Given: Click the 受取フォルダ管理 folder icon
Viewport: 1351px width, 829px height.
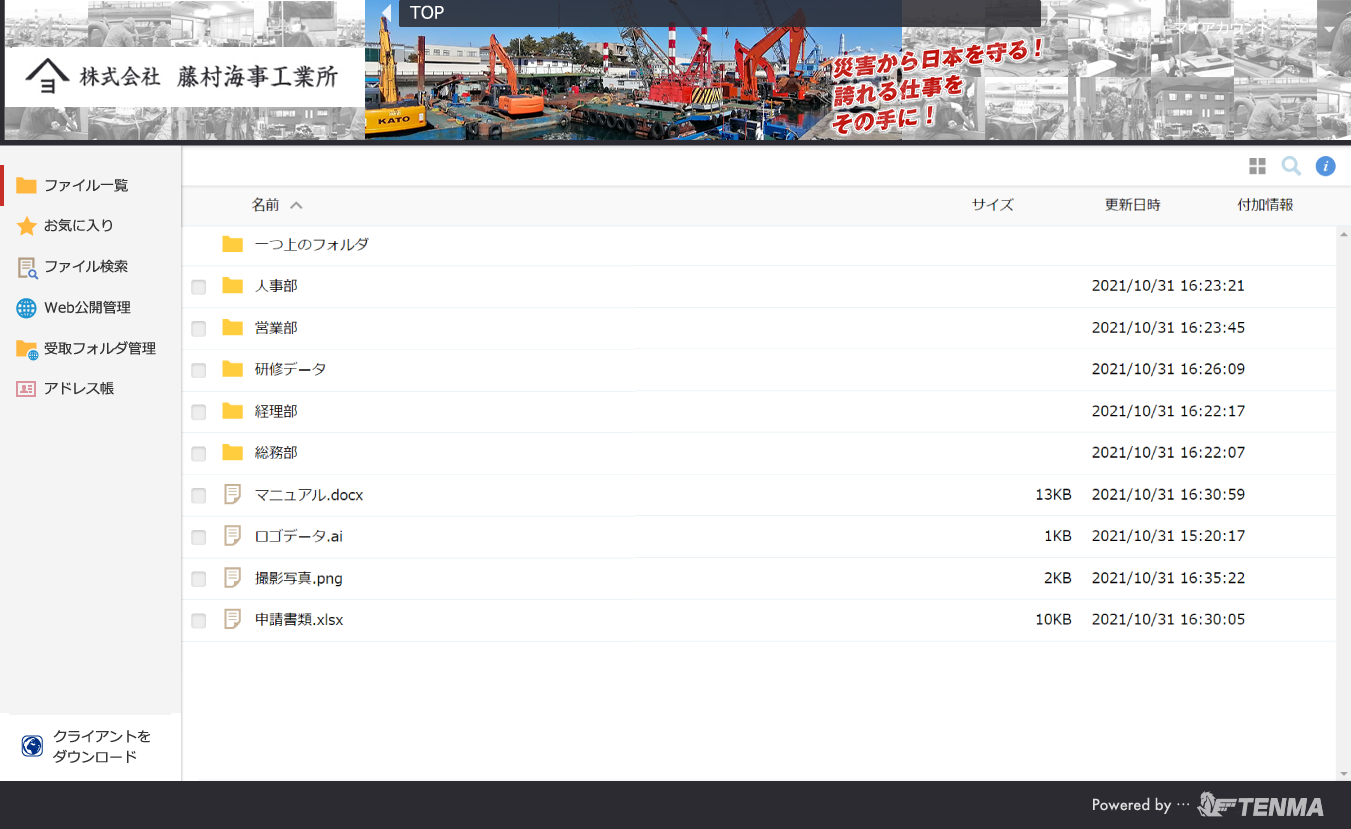Looking at the screenshot, I should (x=26, y=349).
